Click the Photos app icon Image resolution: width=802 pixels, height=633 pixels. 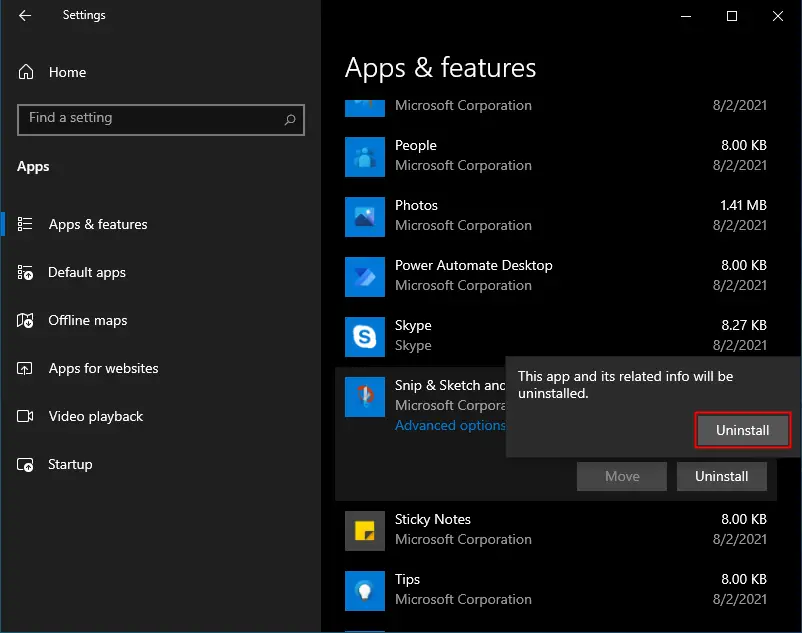[x=365, y=217]
